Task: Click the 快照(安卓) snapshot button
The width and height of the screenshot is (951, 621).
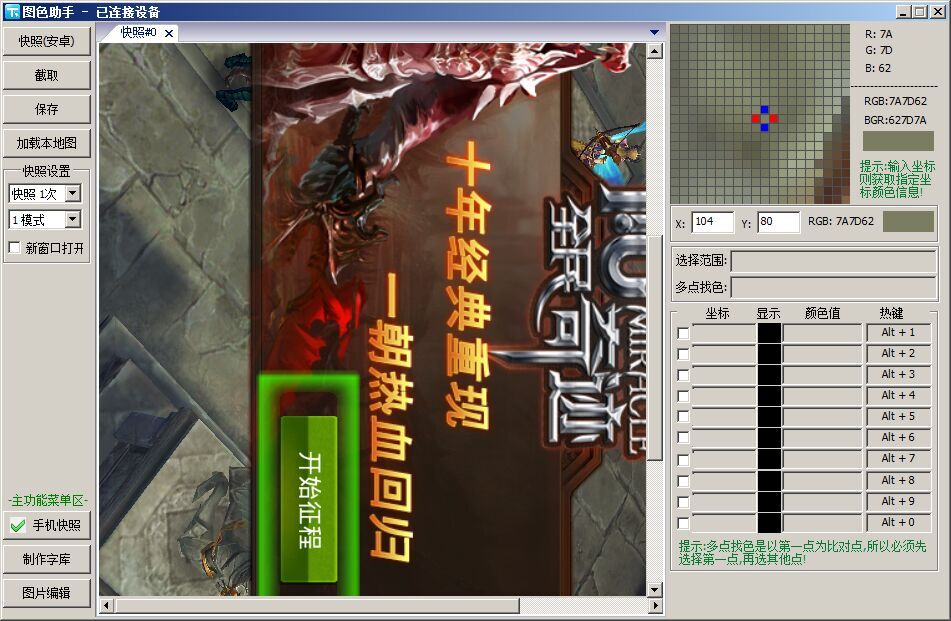Action: pyautogui.click(x=47, y=41)
